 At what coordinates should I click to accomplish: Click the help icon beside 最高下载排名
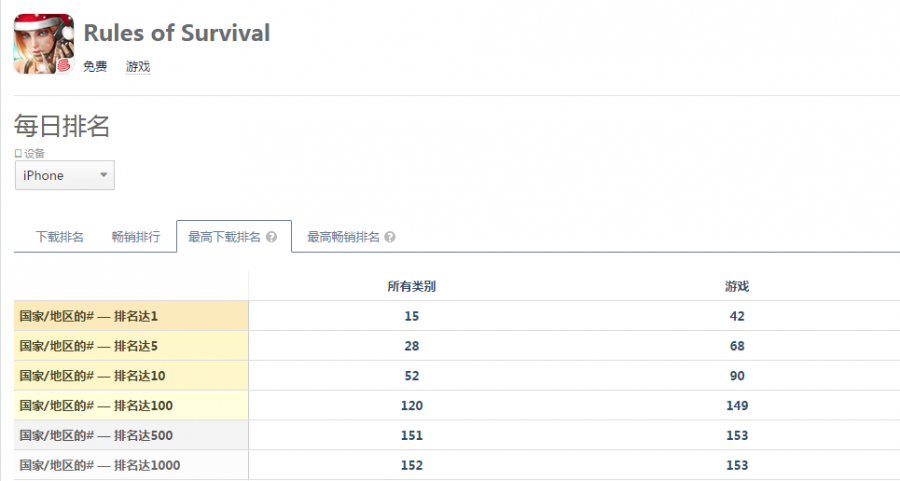click(x=272, y=238)
